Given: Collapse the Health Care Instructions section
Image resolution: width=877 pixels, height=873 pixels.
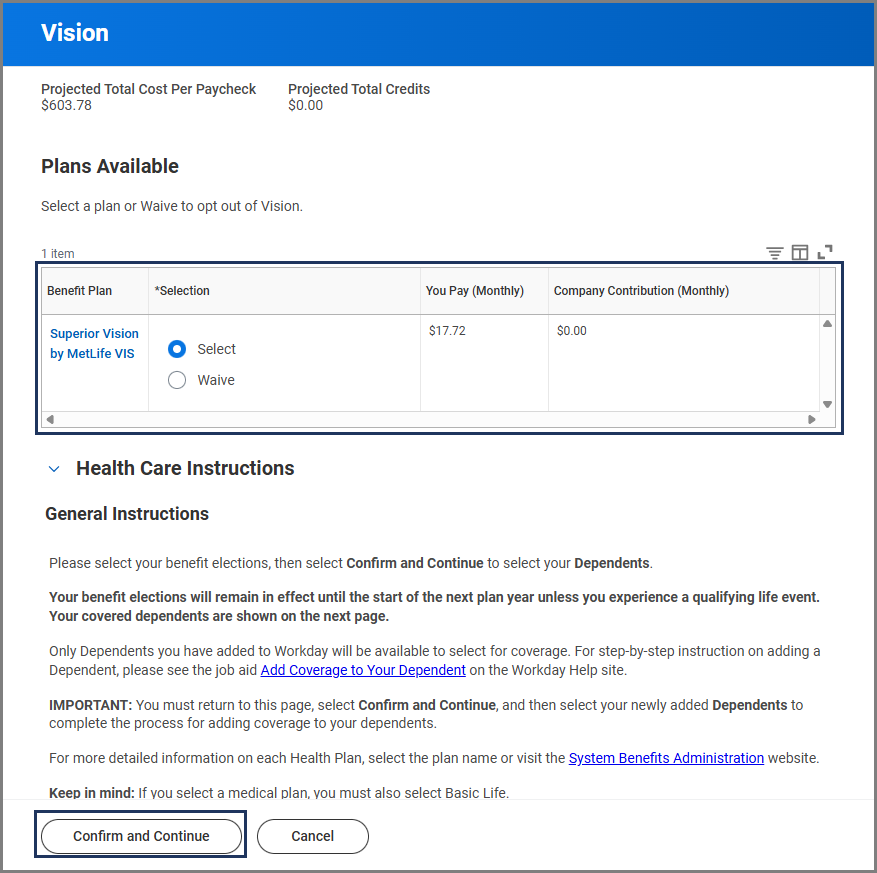Looking at the screenshot, I should click(x=55, y=469).
